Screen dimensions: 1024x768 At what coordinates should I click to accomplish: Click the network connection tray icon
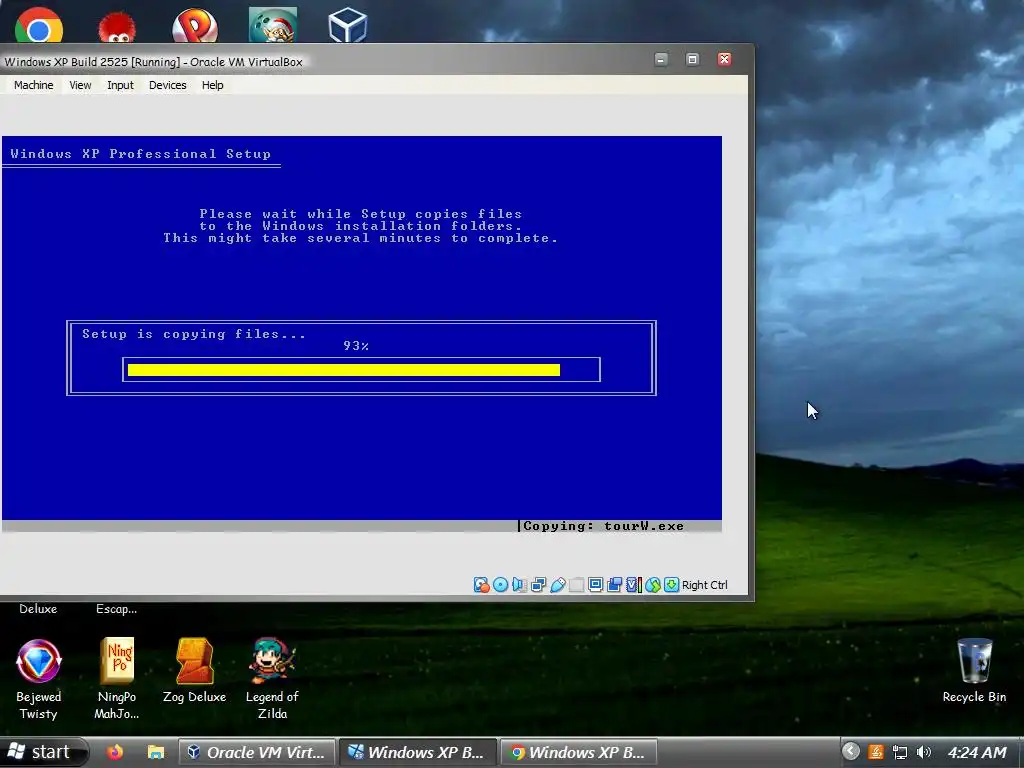click(x=900, y=752)
